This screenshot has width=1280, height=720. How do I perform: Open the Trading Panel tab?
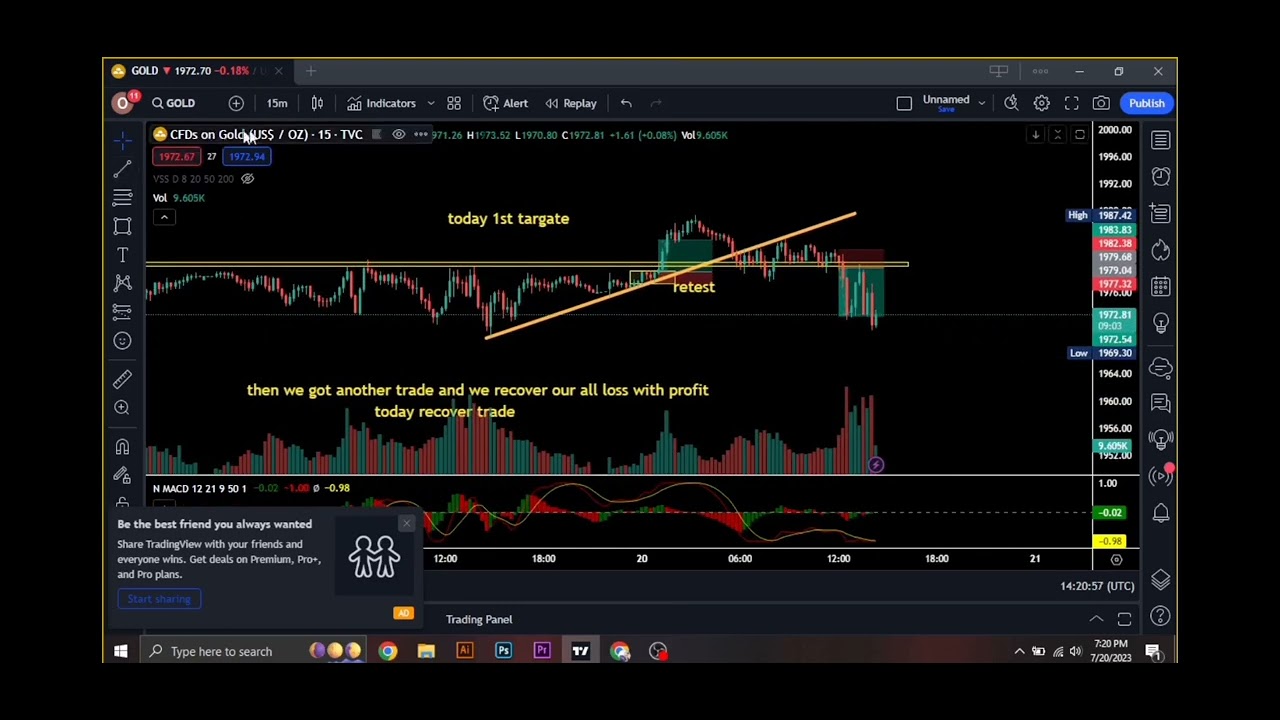[479, 619]
